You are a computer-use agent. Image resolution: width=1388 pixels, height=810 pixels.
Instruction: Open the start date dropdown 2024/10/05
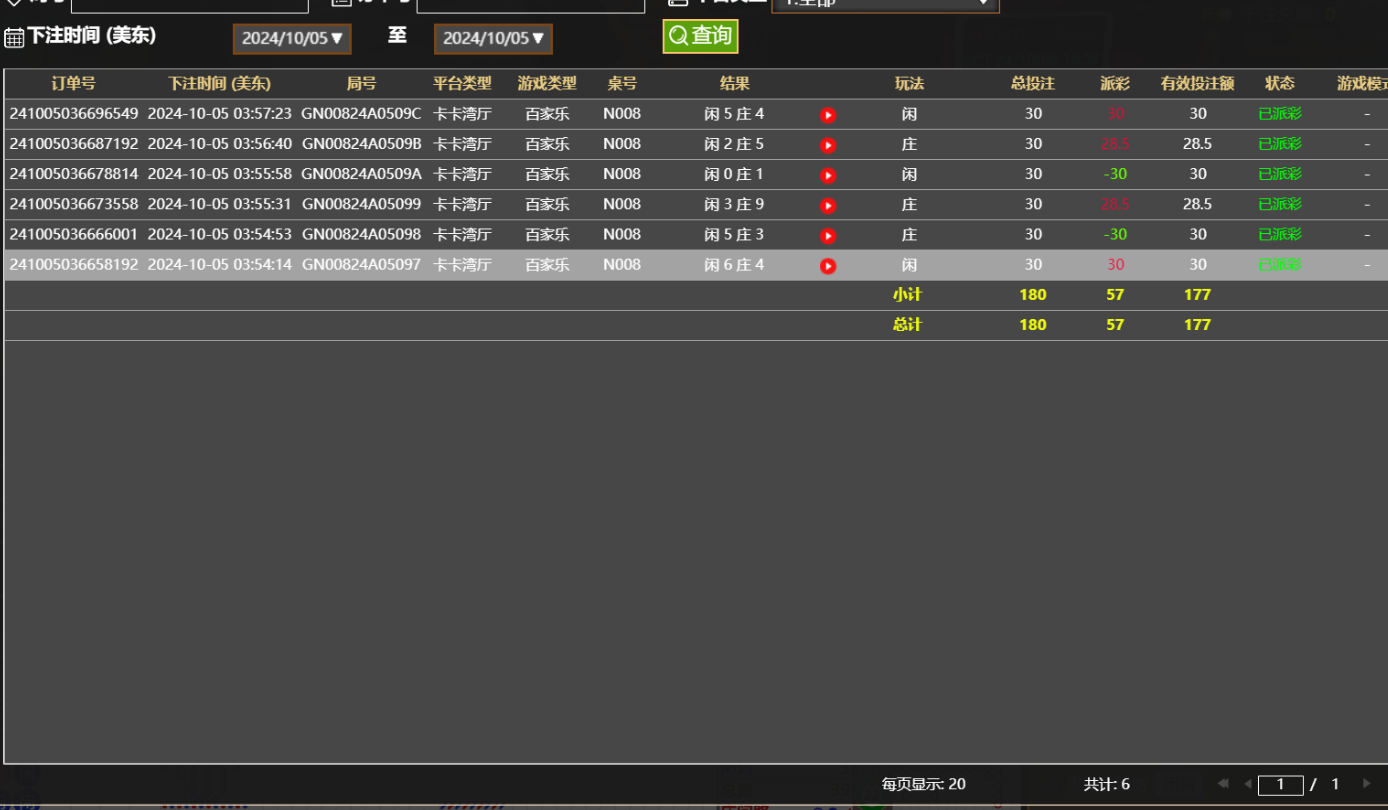click(292, 38)
